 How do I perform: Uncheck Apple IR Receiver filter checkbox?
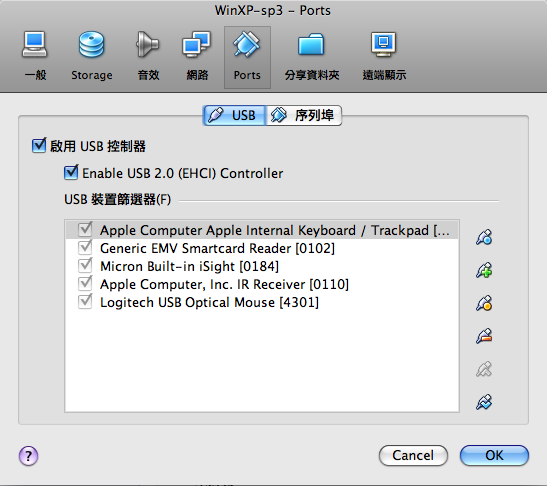click(x=85, y=284)
